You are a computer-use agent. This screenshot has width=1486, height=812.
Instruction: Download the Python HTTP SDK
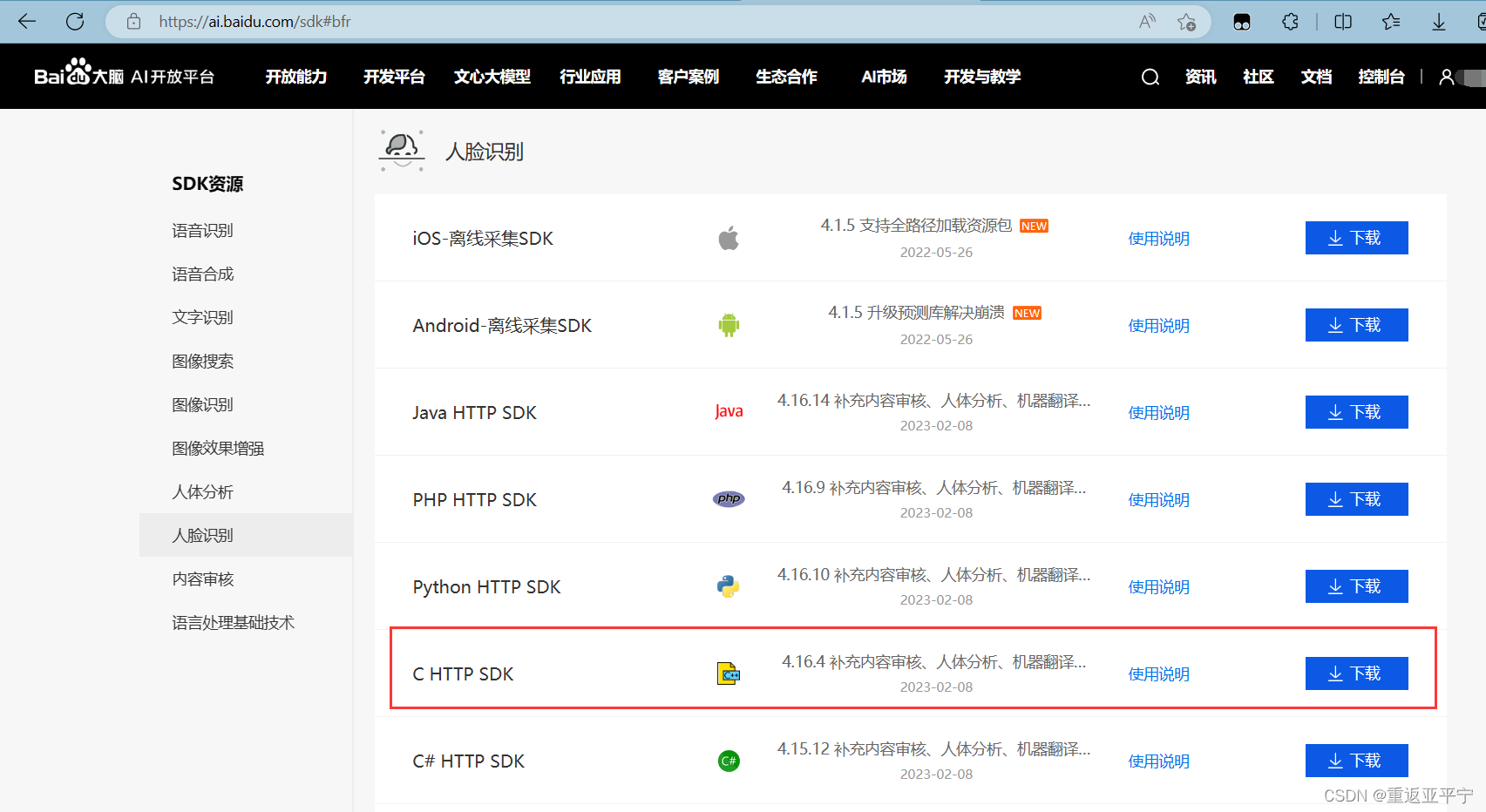1356,585
